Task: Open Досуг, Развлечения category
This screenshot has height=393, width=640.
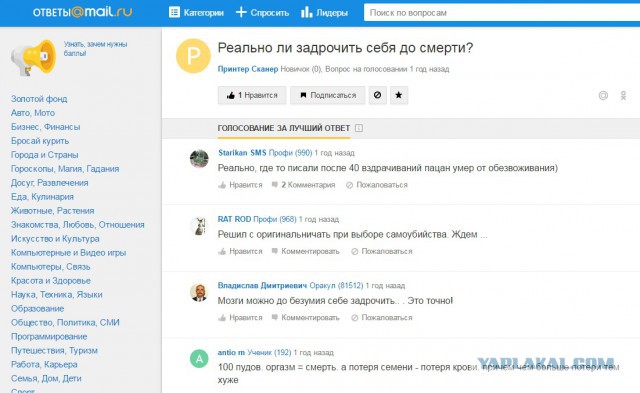Action: tap(50, 183)
